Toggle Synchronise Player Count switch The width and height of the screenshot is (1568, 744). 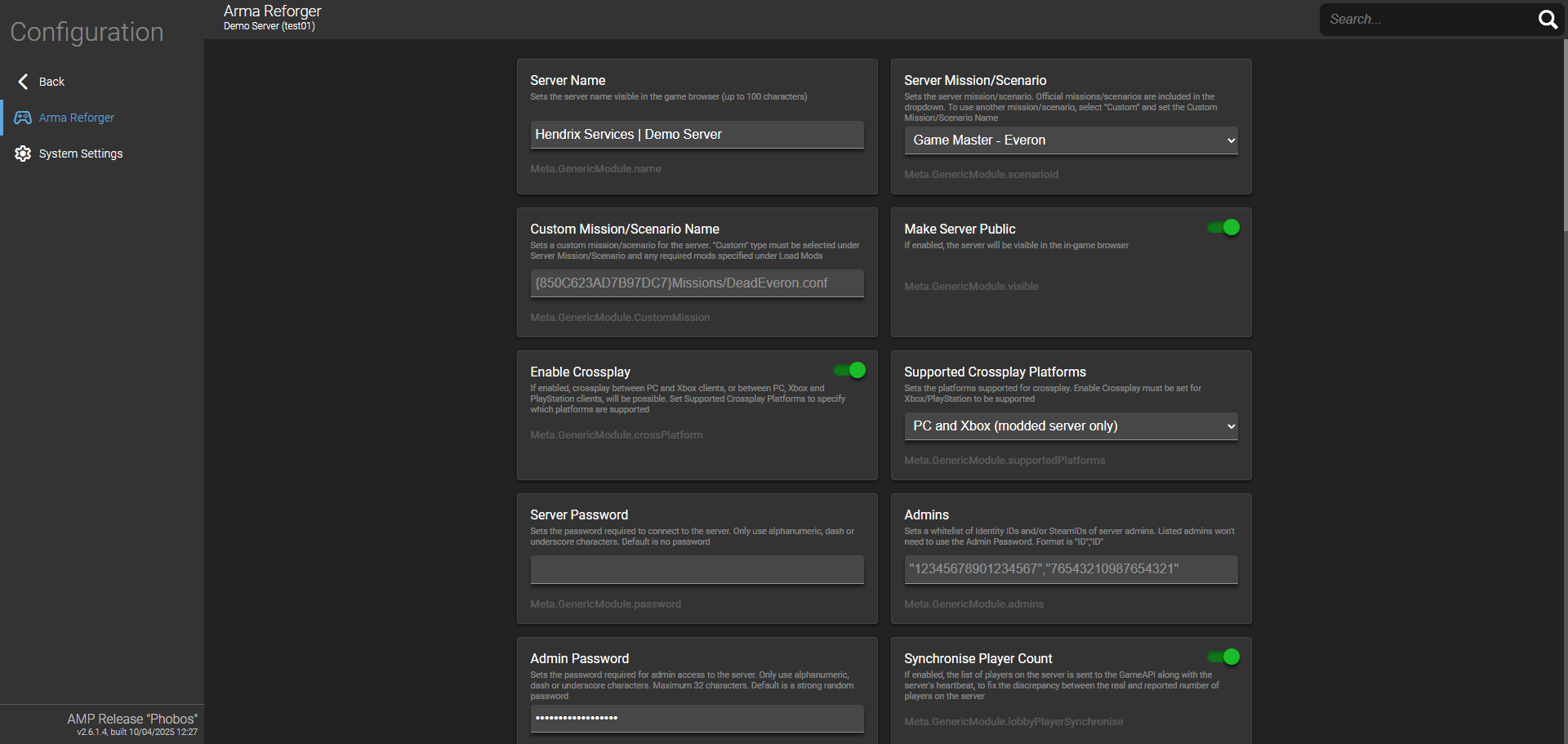click(1223, 657)
